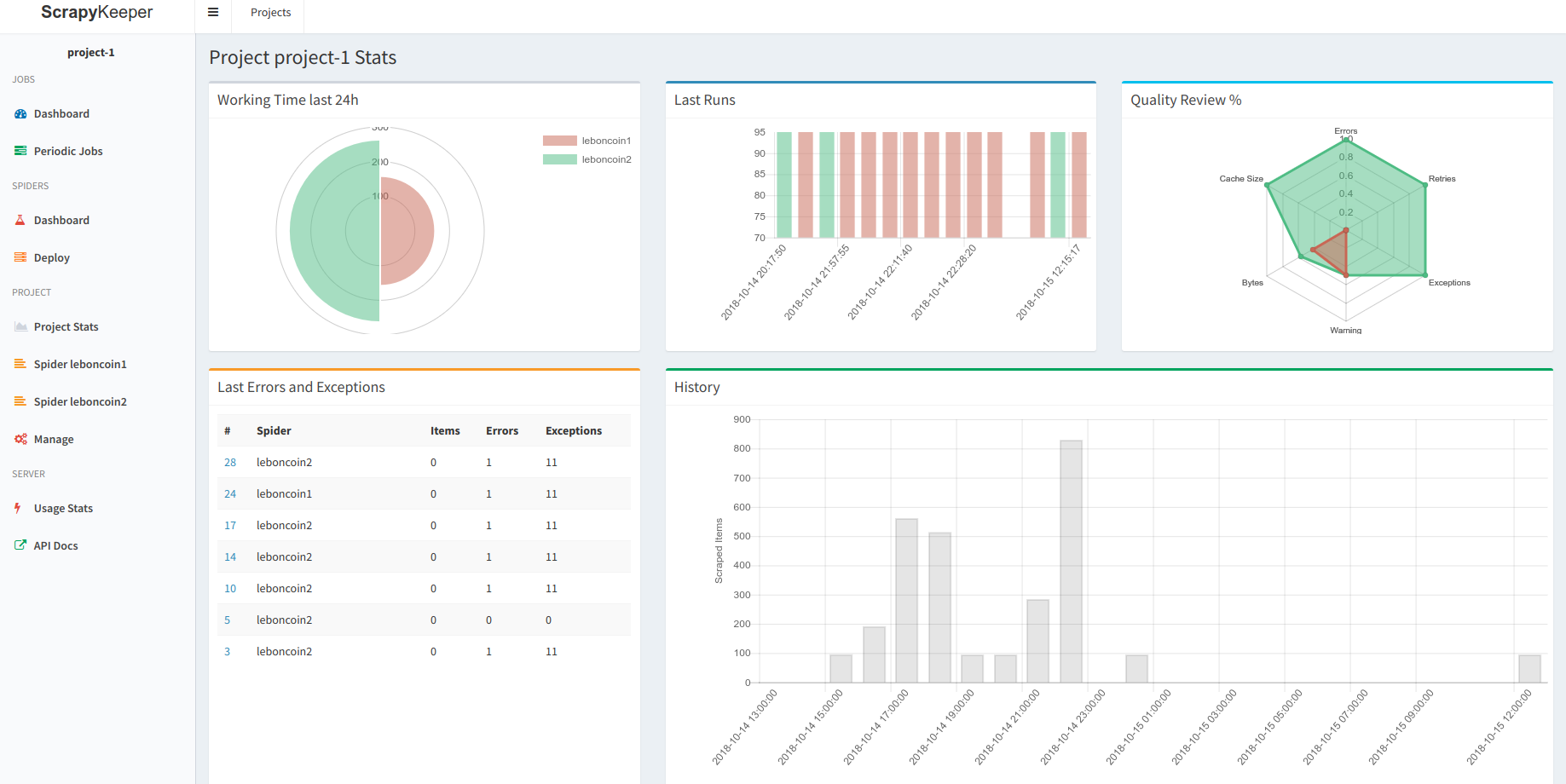Click the History bar at 2018-10-15 12:00
Viewport: 1566px width, 784px height.
[1529, 669]
